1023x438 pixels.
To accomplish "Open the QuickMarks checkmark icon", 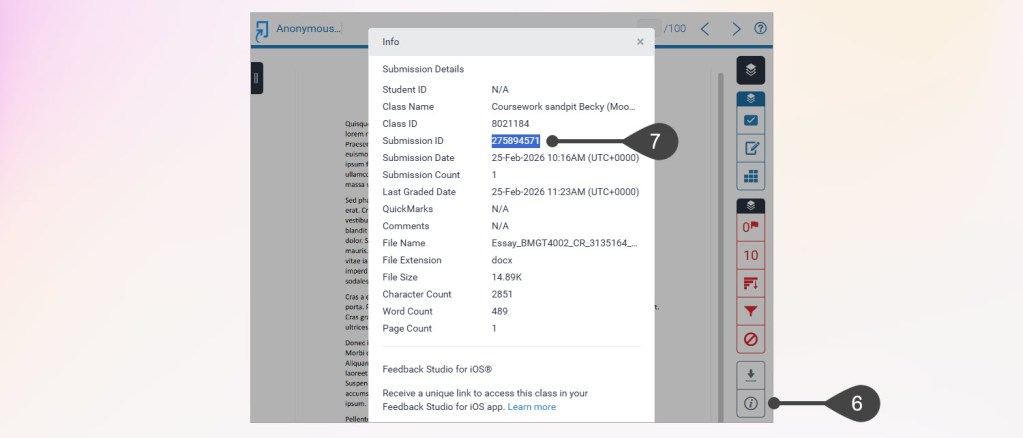I will click(750, 121).
